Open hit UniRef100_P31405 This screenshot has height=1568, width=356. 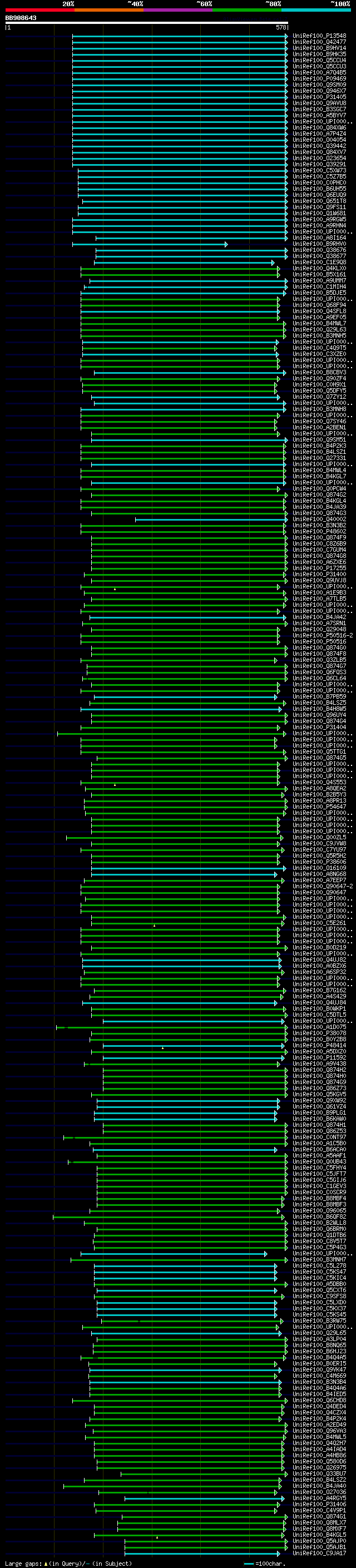[x=319, y=97]
